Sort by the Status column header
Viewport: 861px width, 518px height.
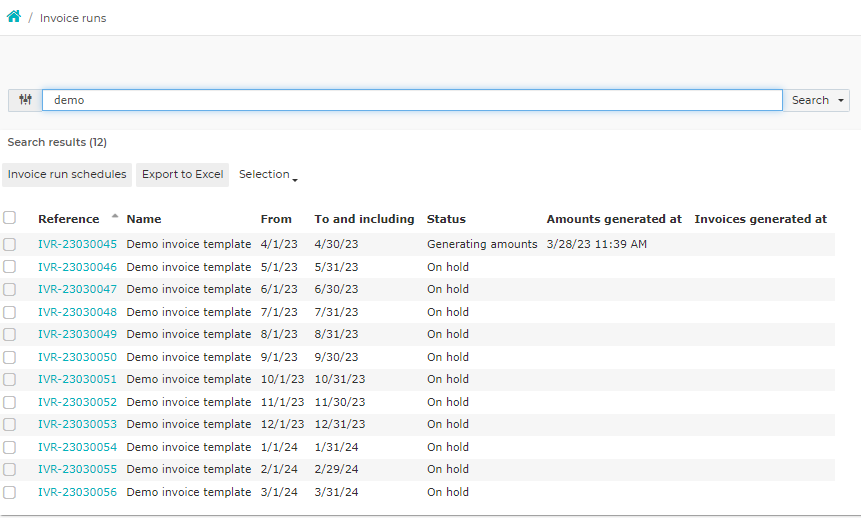(446, 219)
